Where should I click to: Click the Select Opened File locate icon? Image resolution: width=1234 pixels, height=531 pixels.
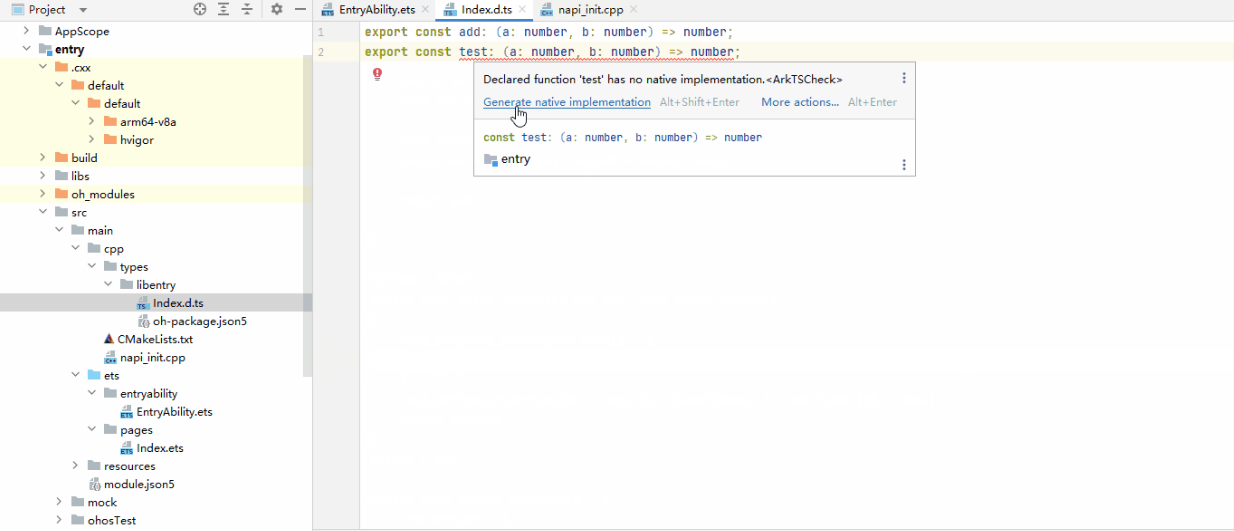(x=200, y=9)
